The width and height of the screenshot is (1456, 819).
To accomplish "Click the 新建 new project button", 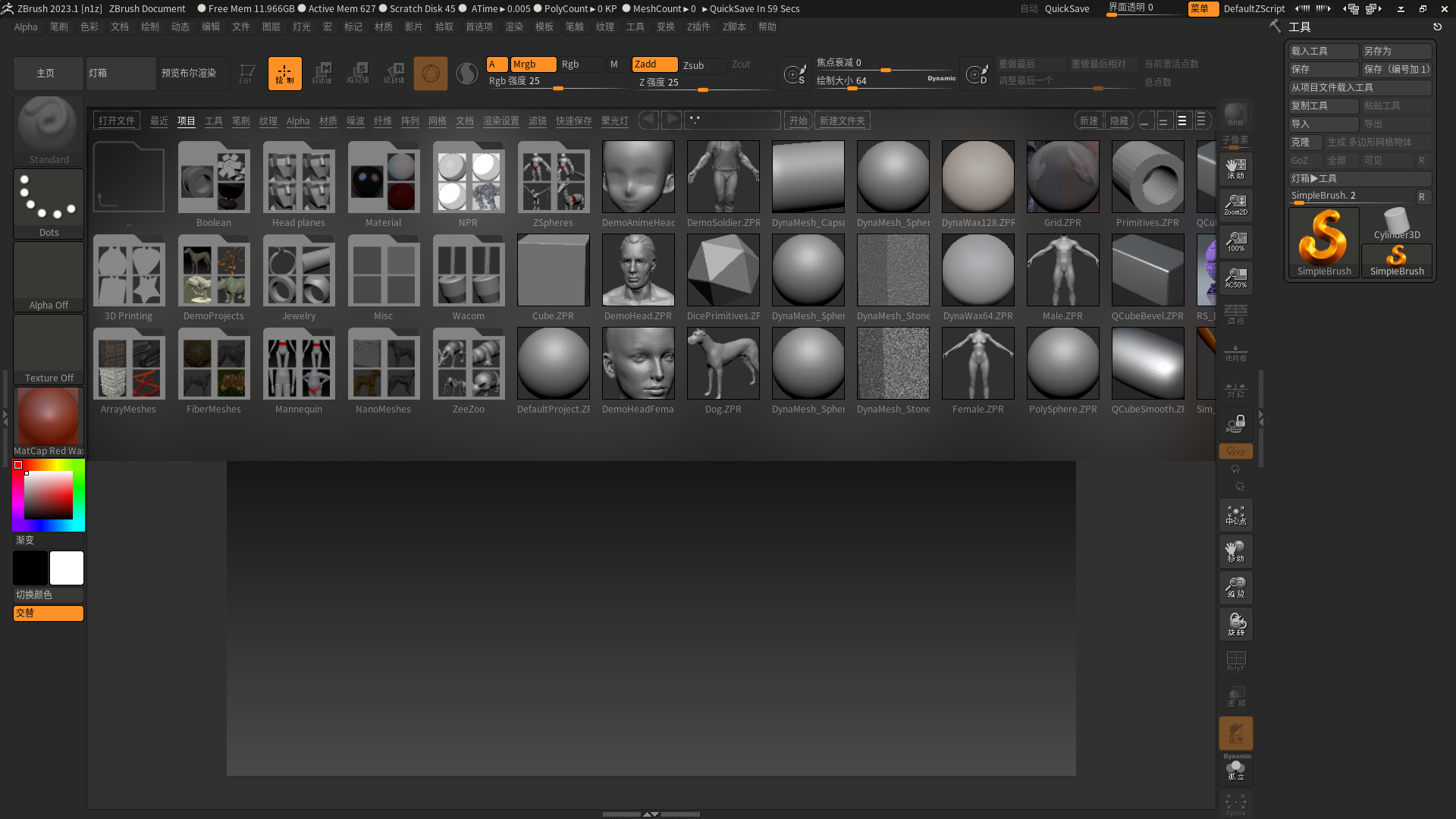I will click(x=1089, y=120).
